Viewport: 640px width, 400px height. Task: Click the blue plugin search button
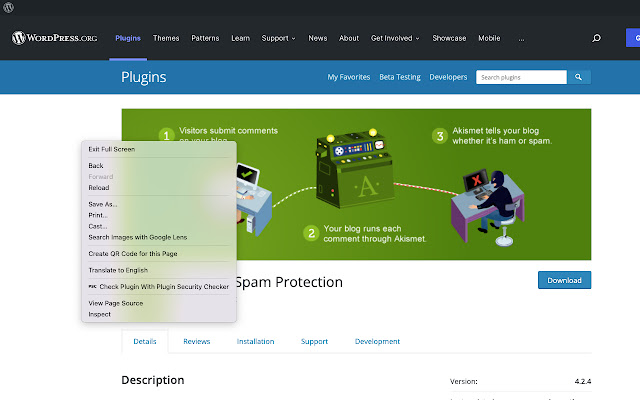coord(578,77)
